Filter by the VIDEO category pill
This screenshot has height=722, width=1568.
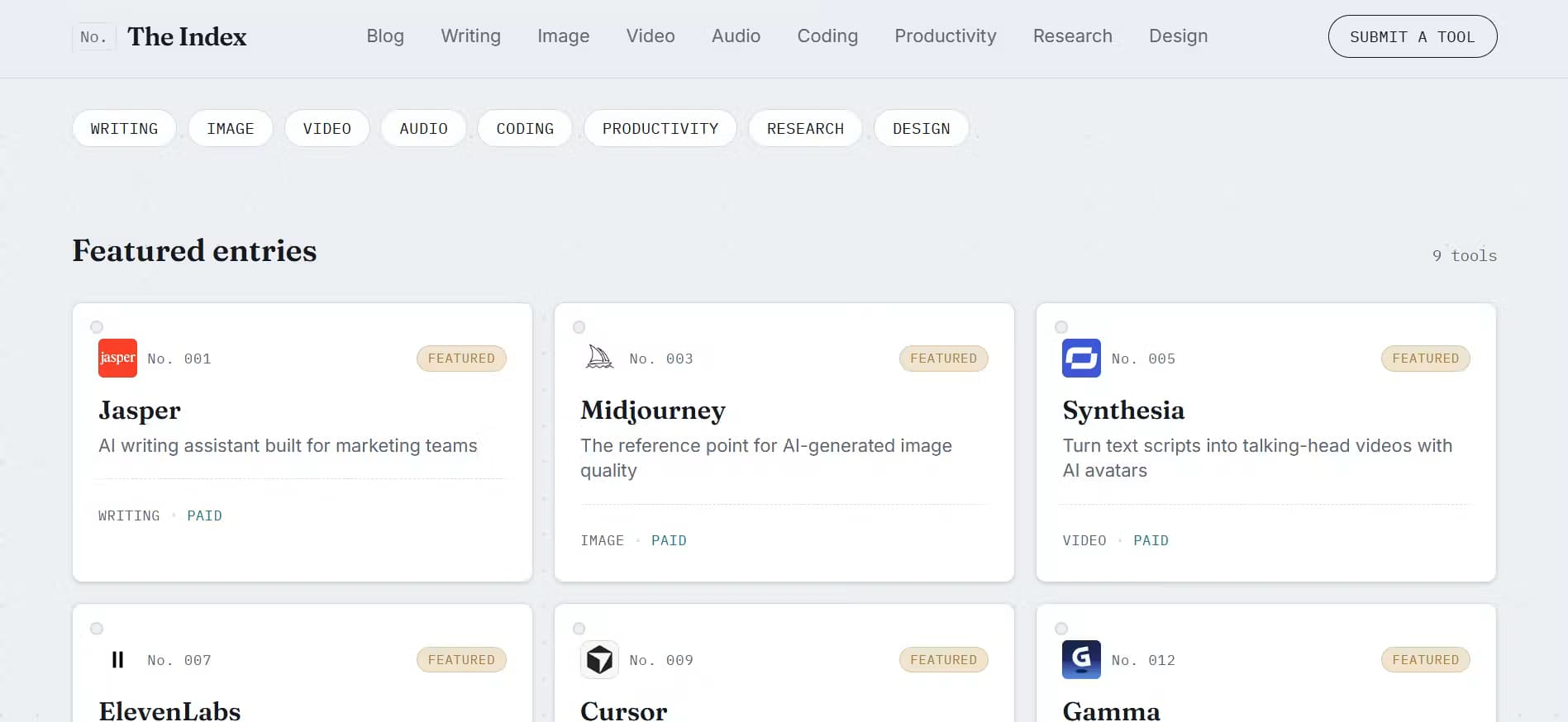326,128
